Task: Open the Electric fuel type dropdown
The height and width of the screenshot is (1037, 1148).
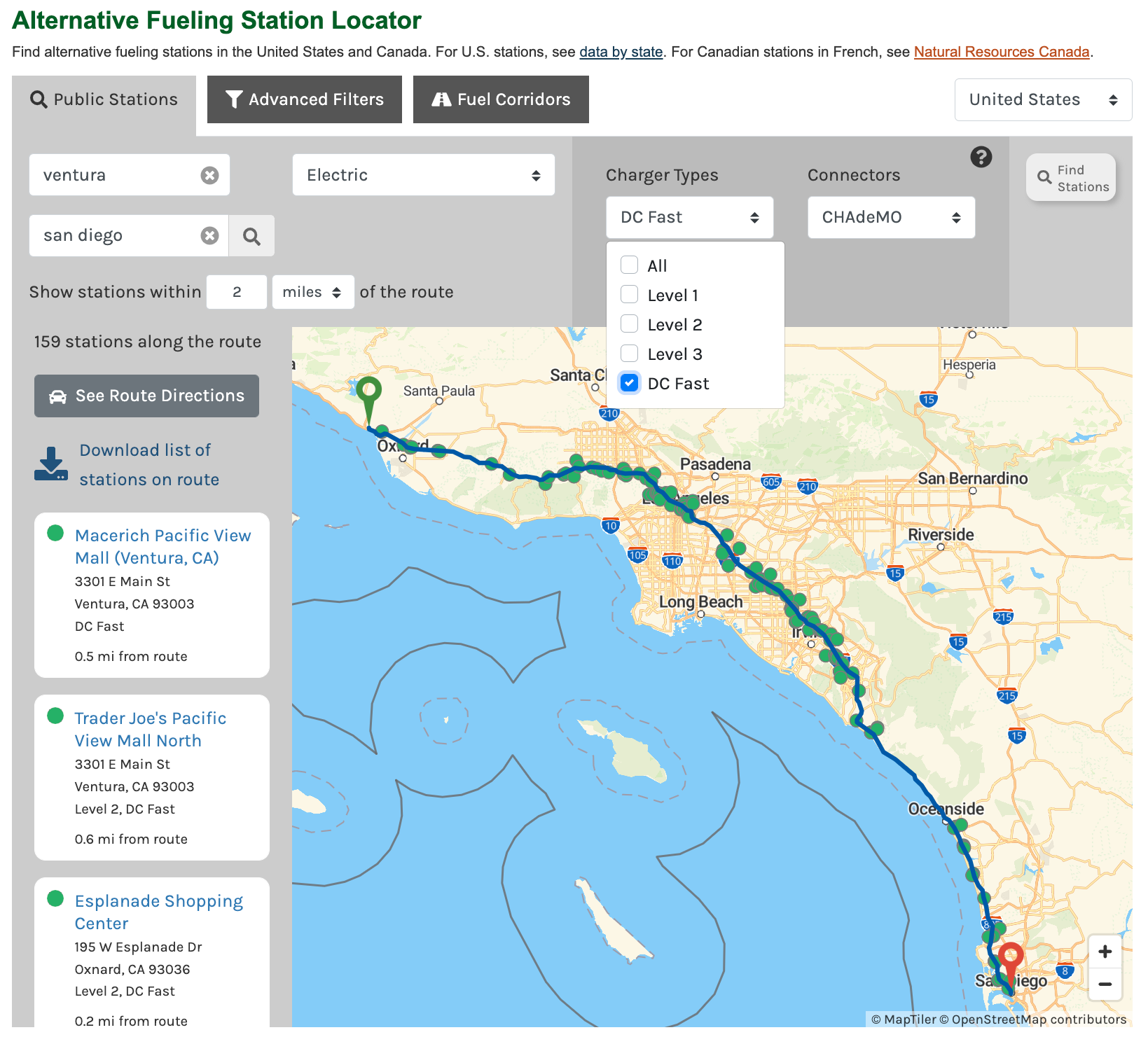Action: click(x=423, y=175)
